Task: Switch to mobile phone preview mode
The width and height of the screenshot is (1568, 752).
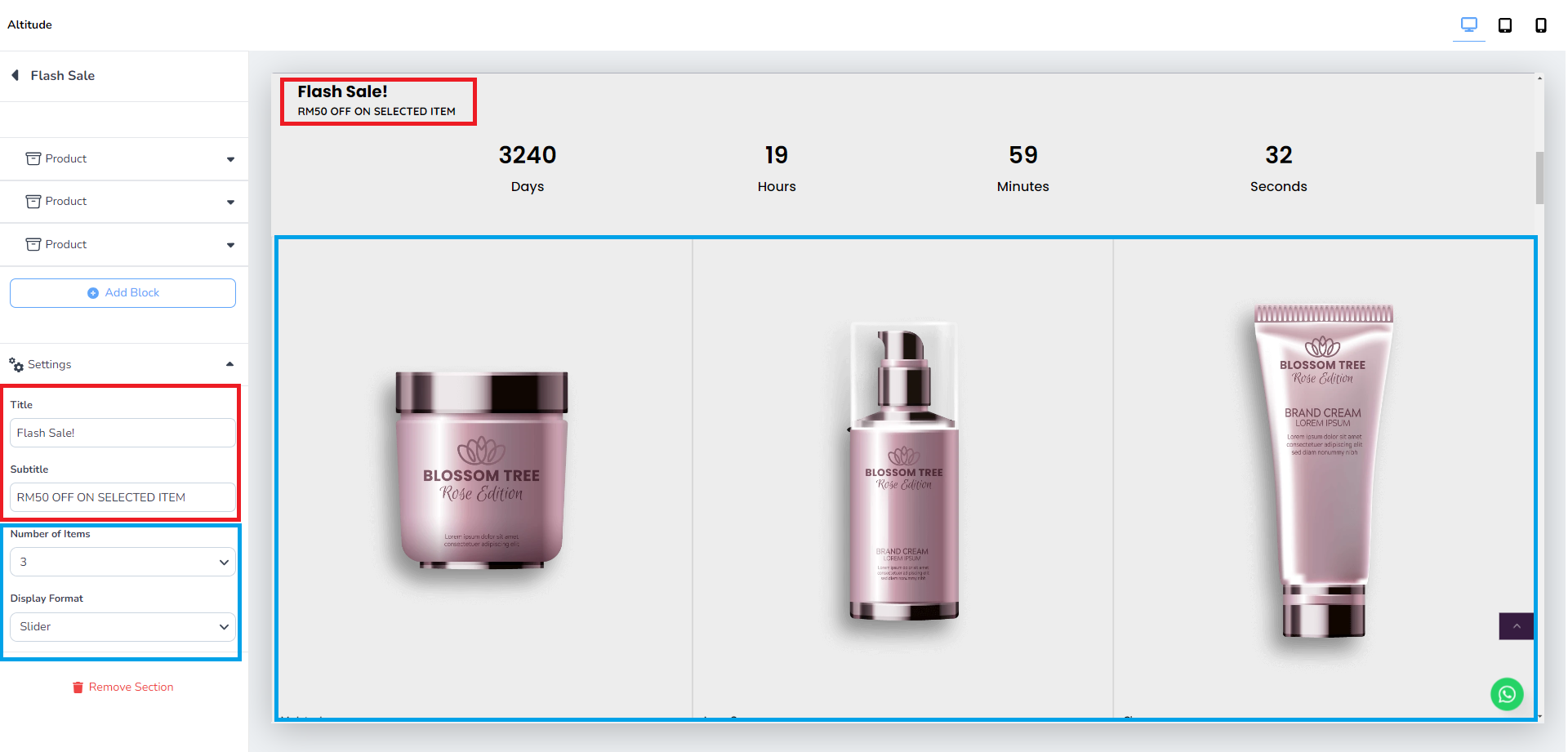Action: pyautogui.click(x=1540, y=25)
